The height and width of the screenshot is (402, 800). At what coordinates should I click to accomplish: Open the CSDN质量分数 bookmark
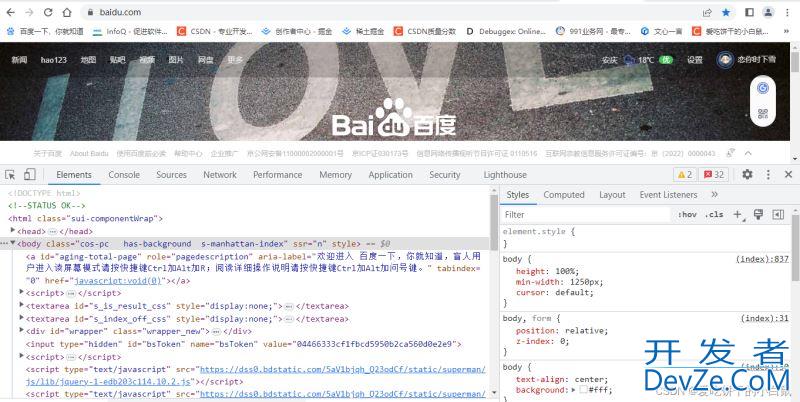click(x=424, y=32)
